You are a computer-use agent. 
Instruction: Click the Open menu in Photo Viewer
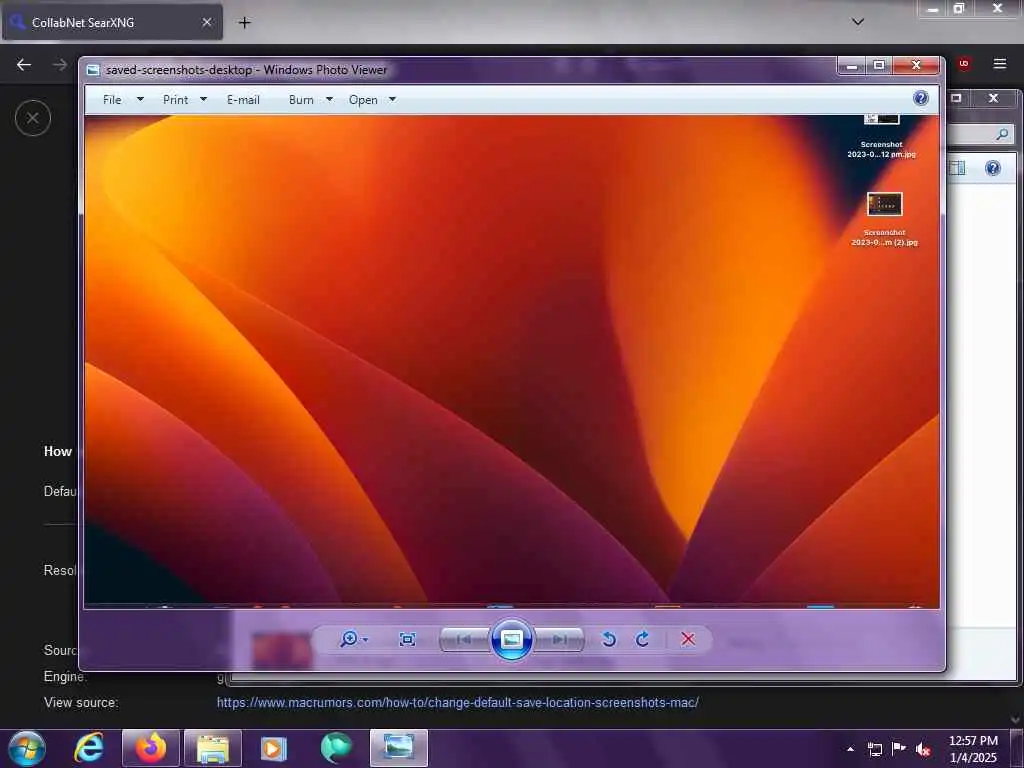(x=363, y=100)
